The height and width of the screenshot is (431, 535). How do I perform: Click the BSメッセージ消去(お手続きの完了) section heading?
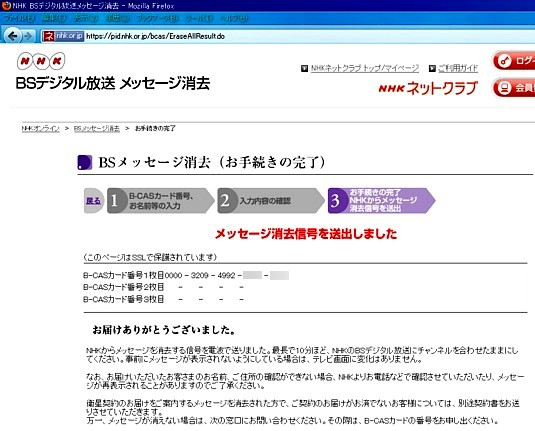click(x=212, y=162)
